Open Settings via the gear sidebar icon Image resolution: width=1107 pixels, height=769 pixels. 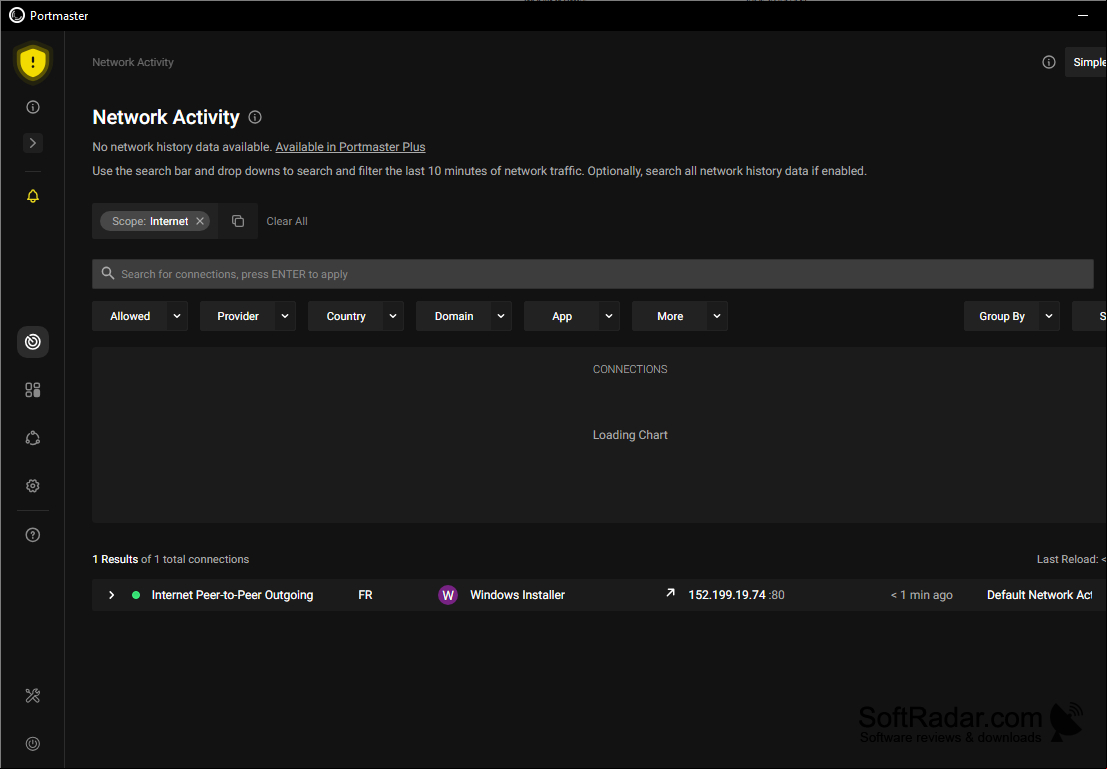point(32,486)
